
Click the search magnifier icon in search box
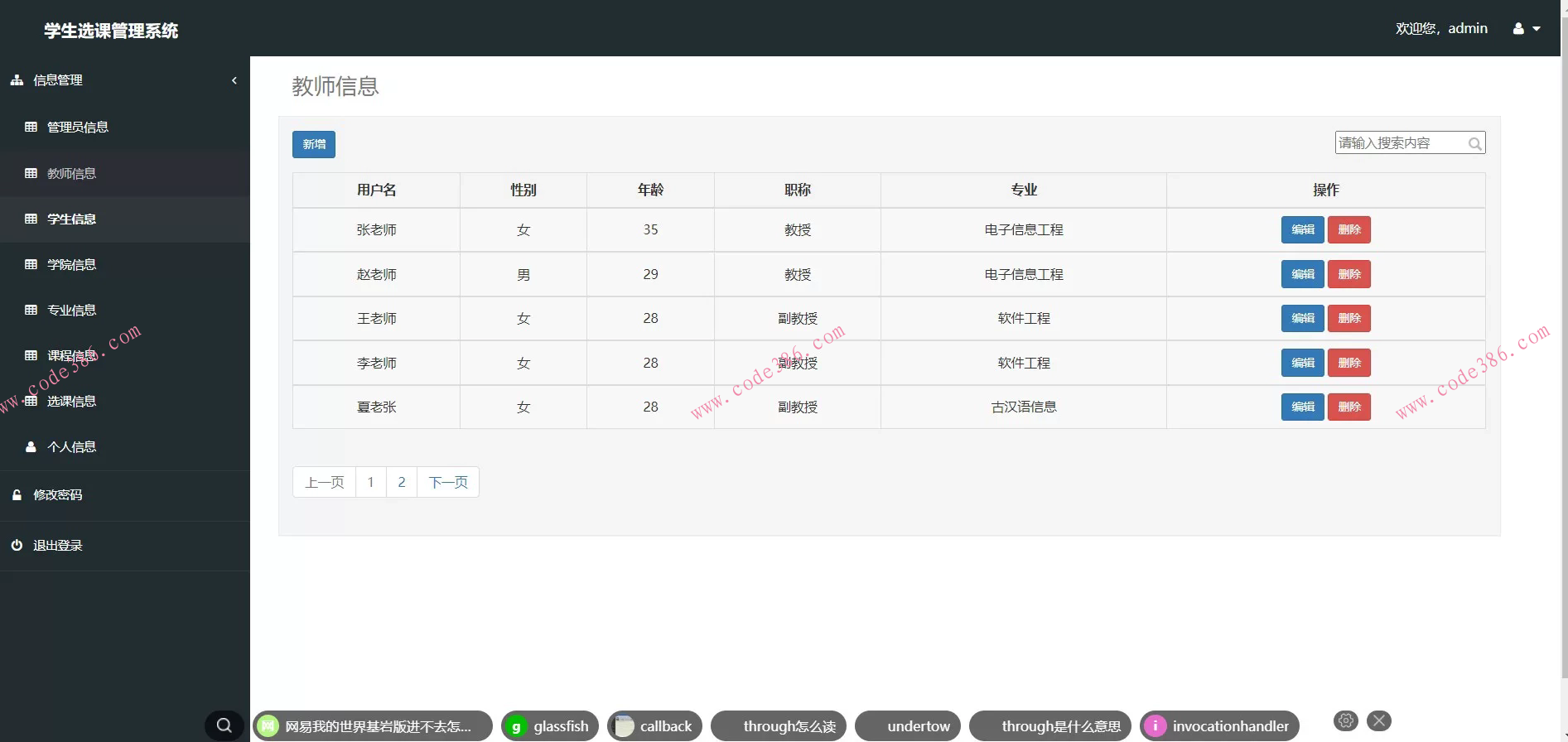(1474, 144)
